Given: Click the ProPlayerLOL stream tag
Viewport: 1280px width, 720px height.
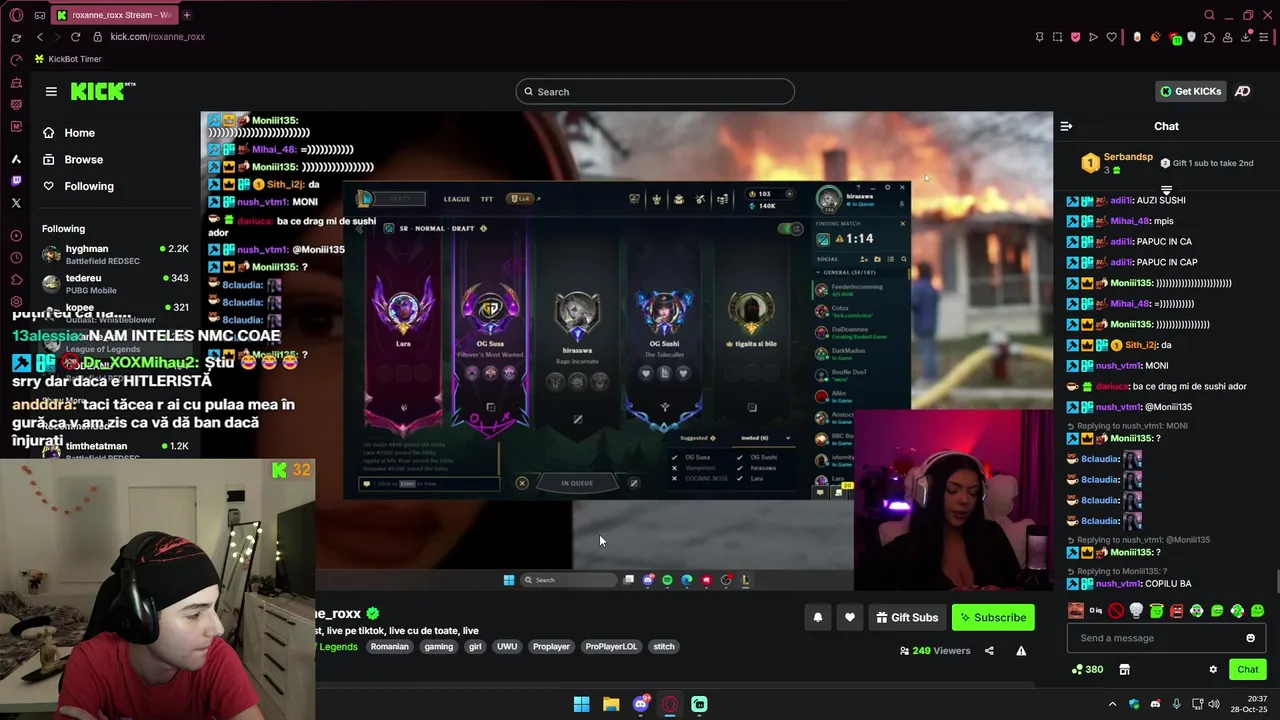Looking at the screenshot, I should tap(611, 647).
